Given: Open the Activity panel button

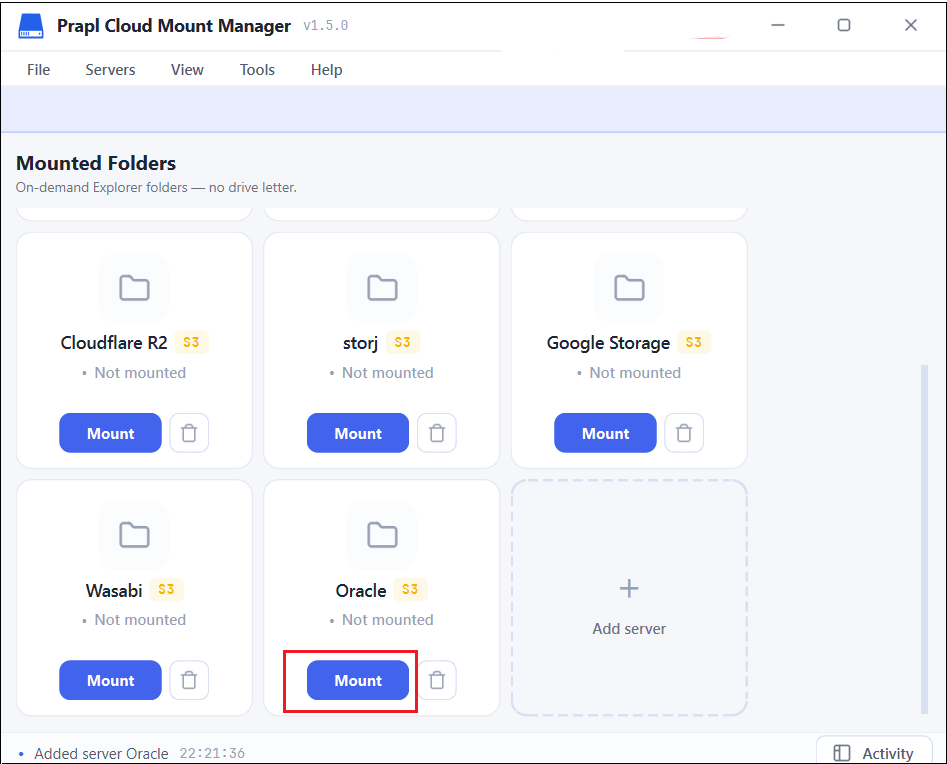Looking at the screenshot, I should coord(874,752).
